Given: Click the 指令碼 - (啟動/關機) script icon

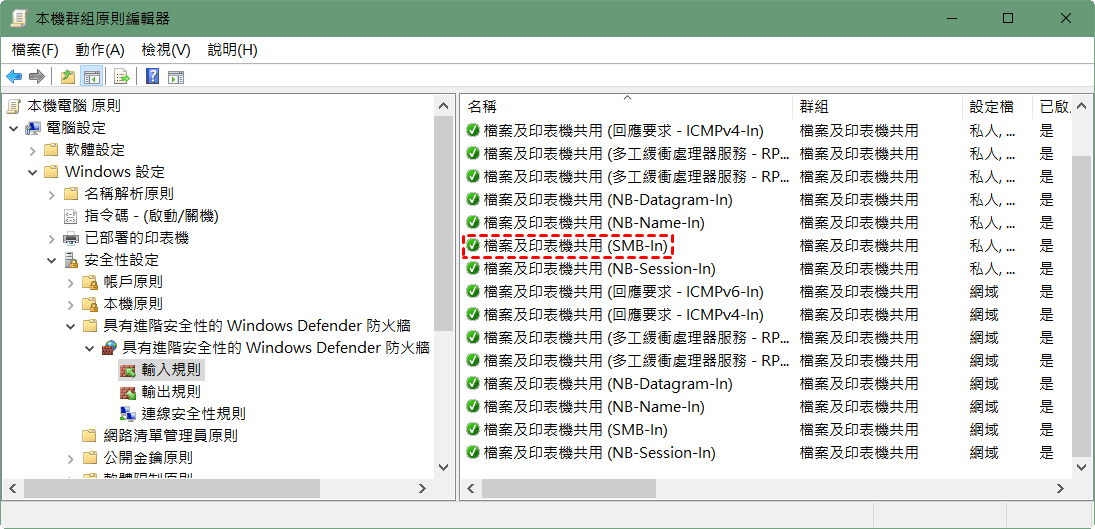Looking at the screenshot, I should point(71,216).
